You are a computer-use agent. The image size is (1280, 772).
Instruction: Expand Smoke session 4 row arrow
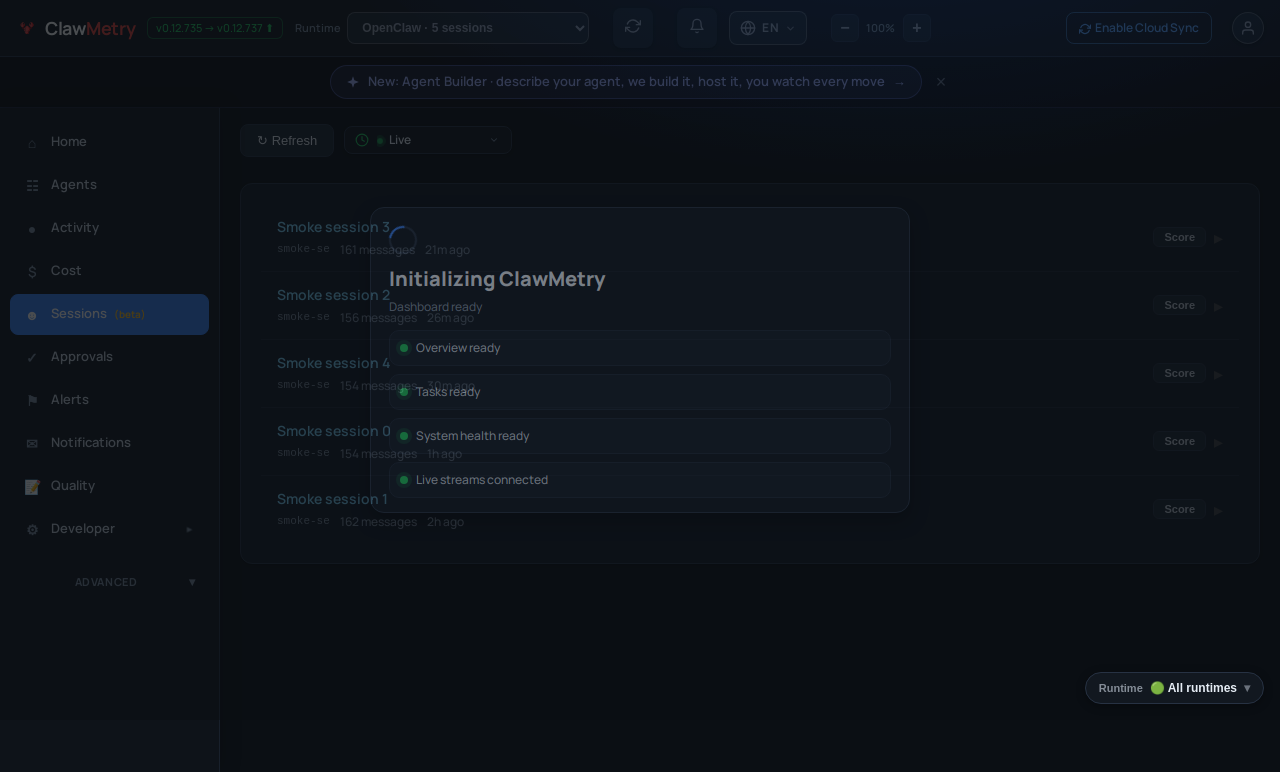tap(1218, 375)
